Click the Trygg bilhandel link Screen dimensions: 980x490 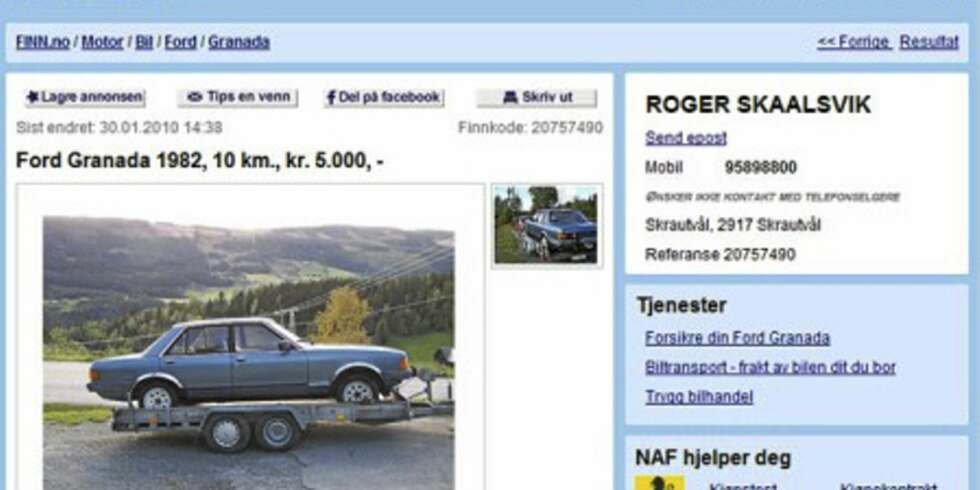[x=699, y=397]
